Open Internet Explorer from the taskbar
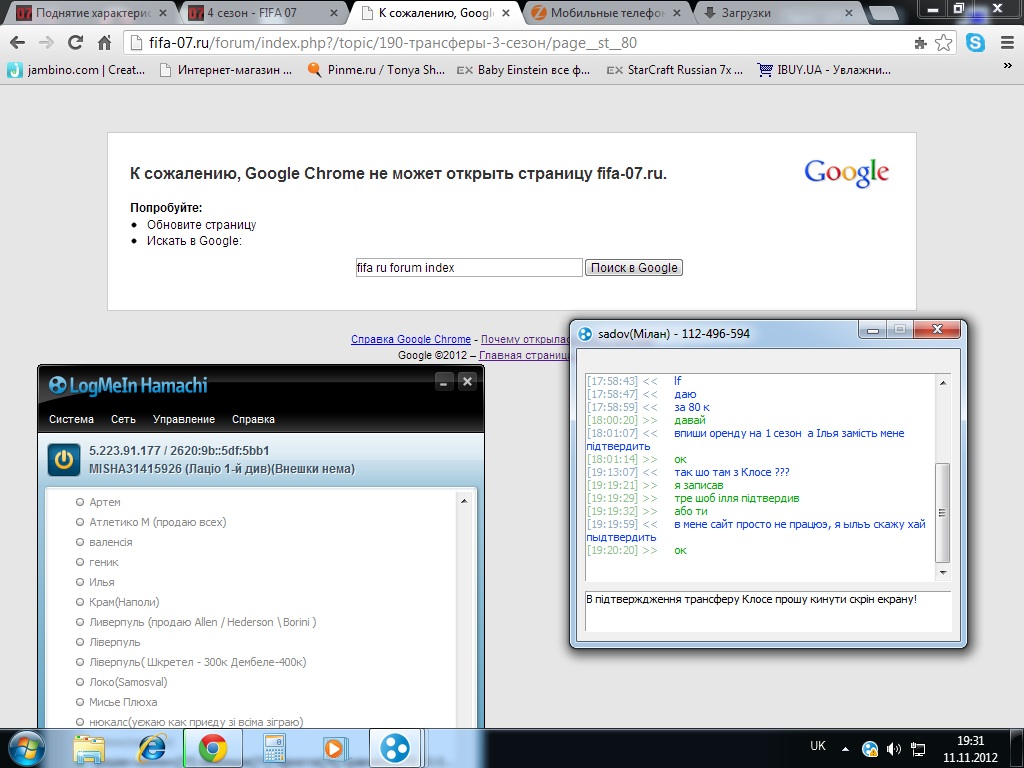1024x768 pixels. [152, 749]
